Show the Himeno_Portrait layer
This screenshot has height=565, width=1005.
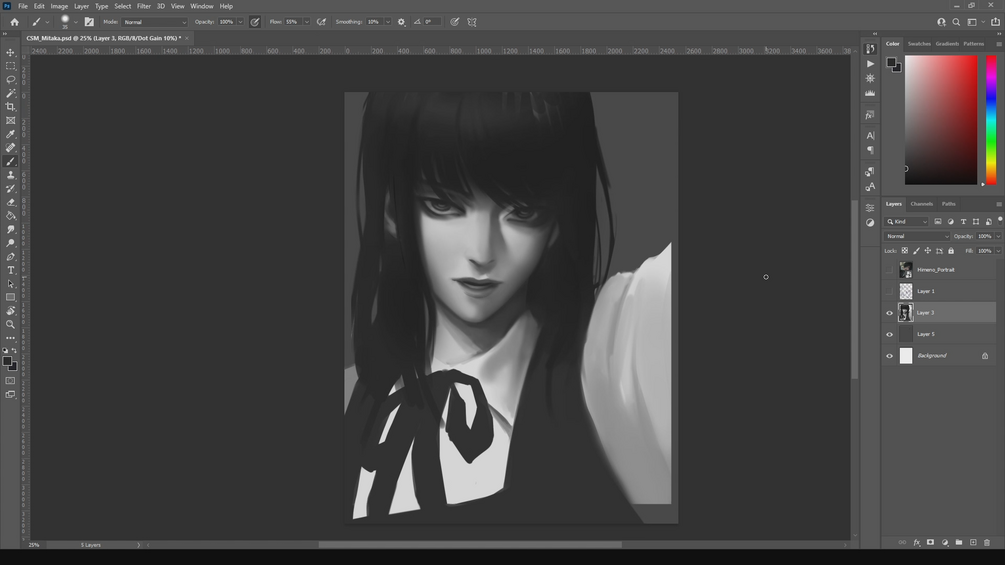(x=889, y=270)
